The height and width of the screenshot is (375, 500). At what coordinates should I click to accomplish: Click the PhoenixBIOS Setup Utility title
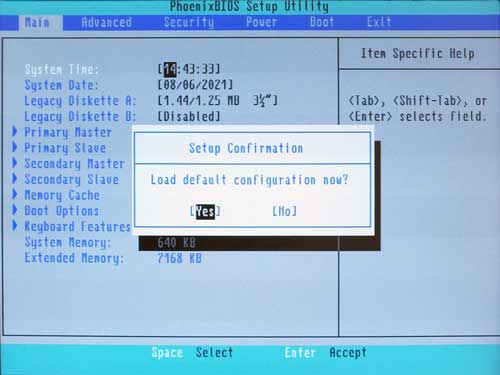tap(249, 6)
